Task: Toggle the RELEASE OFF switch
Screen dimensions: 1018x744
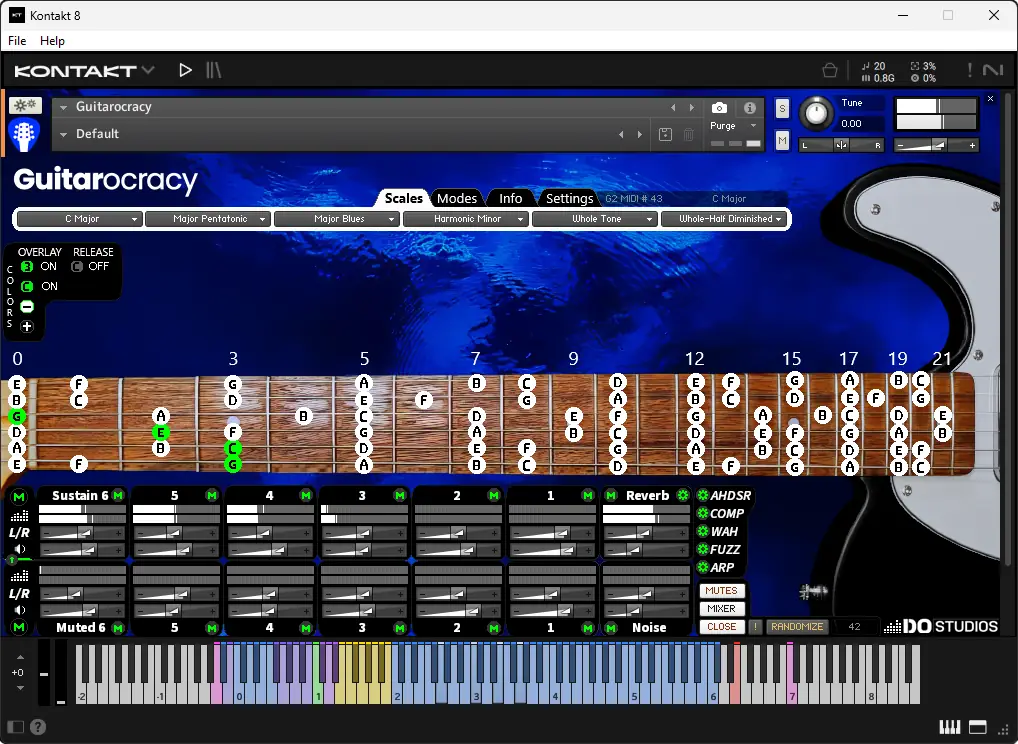Action: (77, 266)
